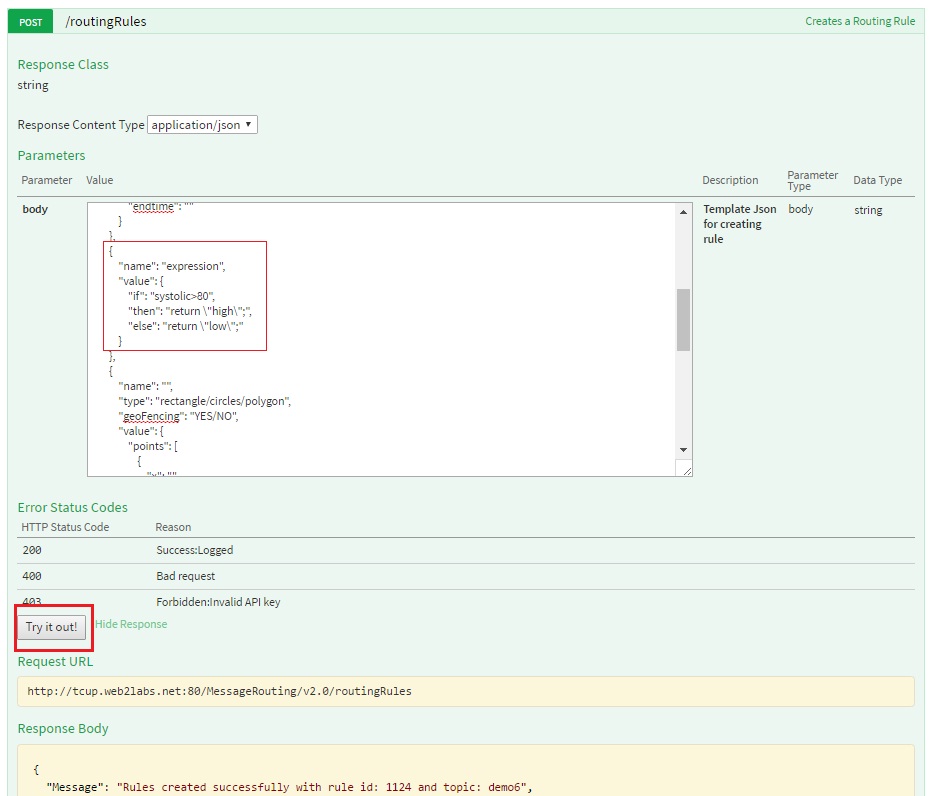The width and height of the screenshot is (932, 796).
Task: Click the Data Type column header
Action: tap(877, 180)
